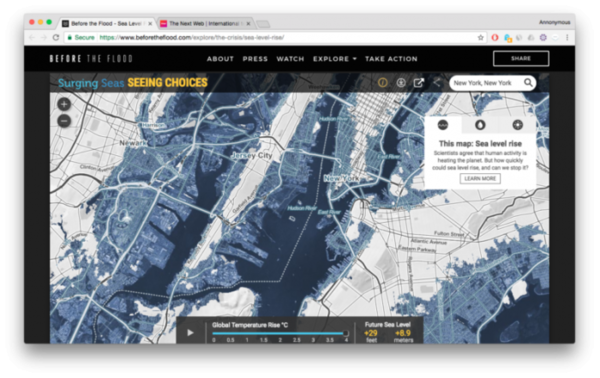600x378 pixels.
Task: Select the plus circle tab in panel
Action: tap(517, 125)
